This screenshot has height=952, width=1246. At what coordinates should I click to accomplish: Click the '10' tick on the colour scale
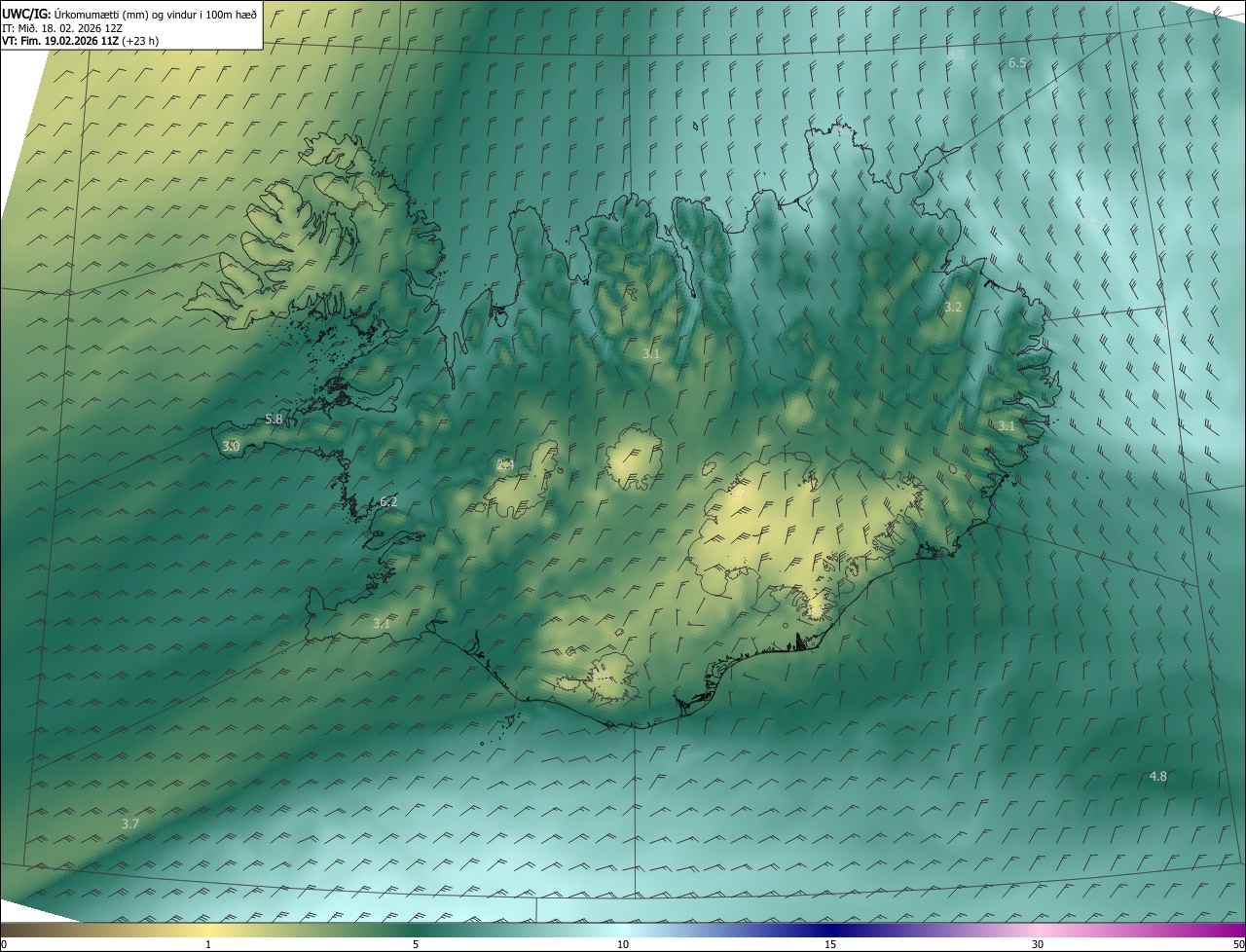623,944
